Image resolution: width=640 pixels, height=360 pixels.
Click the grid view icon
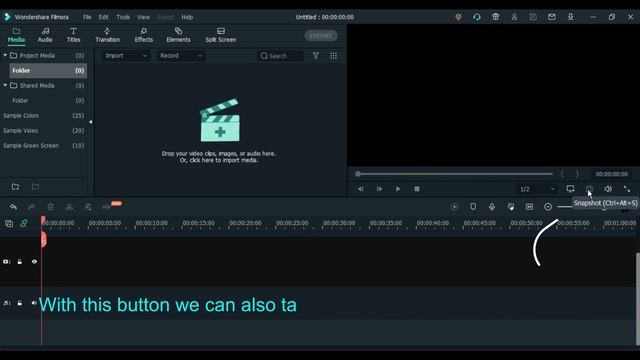pos(333,56)
